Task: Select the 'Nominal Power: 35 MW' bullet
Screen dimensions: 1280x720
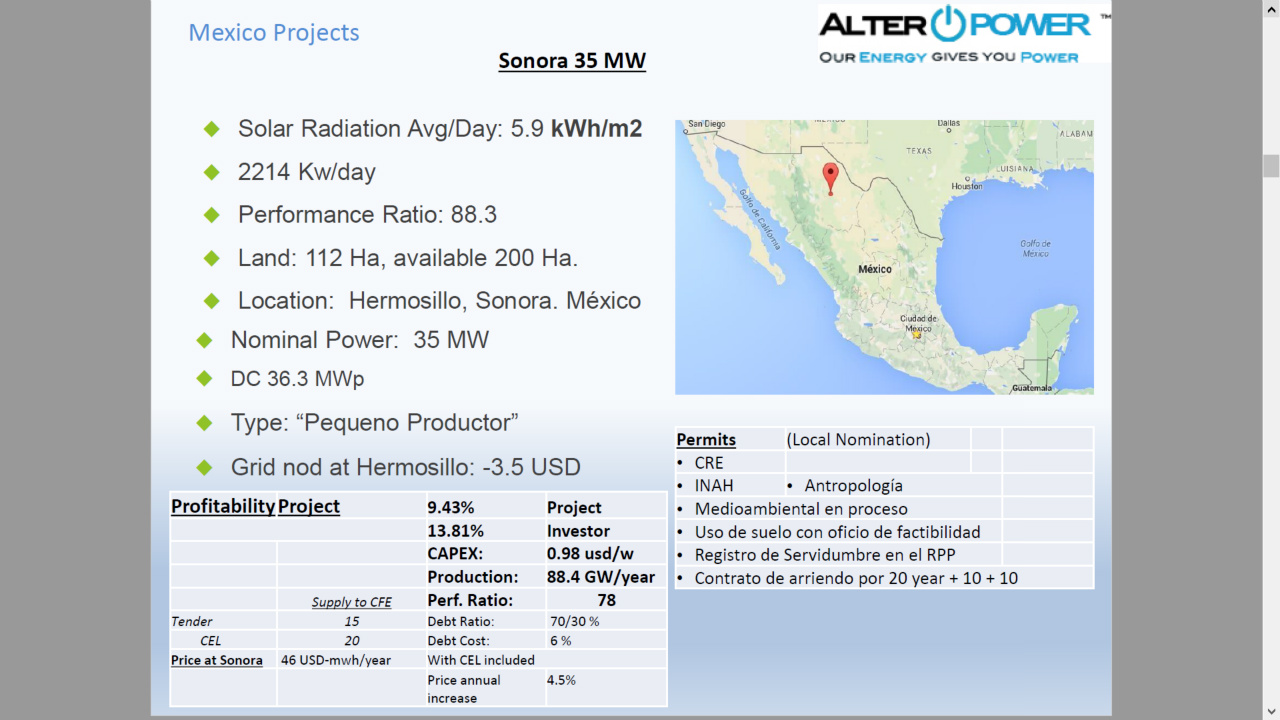Action: click(360, 340)
